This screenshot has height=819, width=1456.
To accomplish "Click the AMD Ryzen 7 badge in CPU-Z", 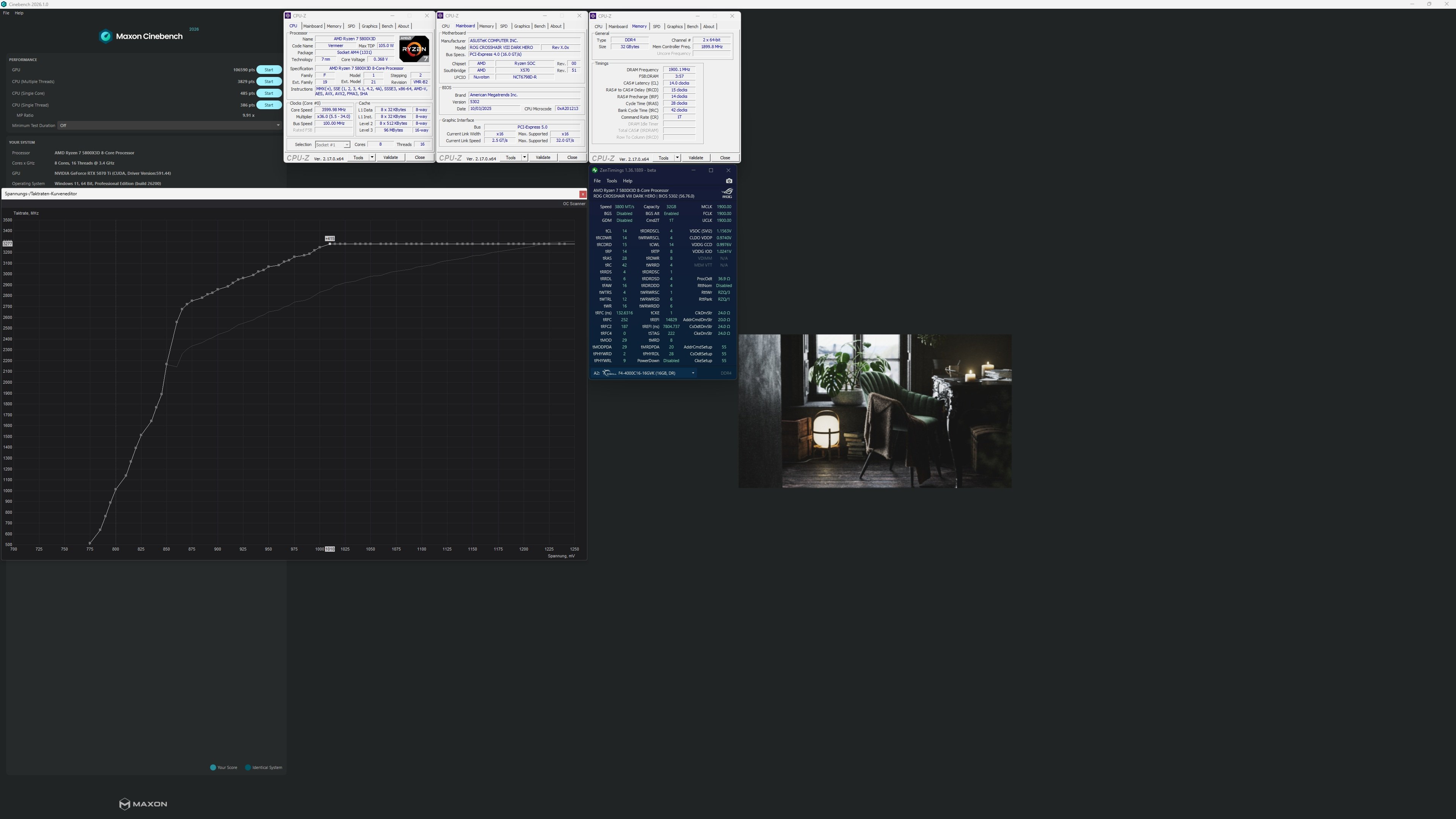I will pyautogui.click(x=414, y=49).
